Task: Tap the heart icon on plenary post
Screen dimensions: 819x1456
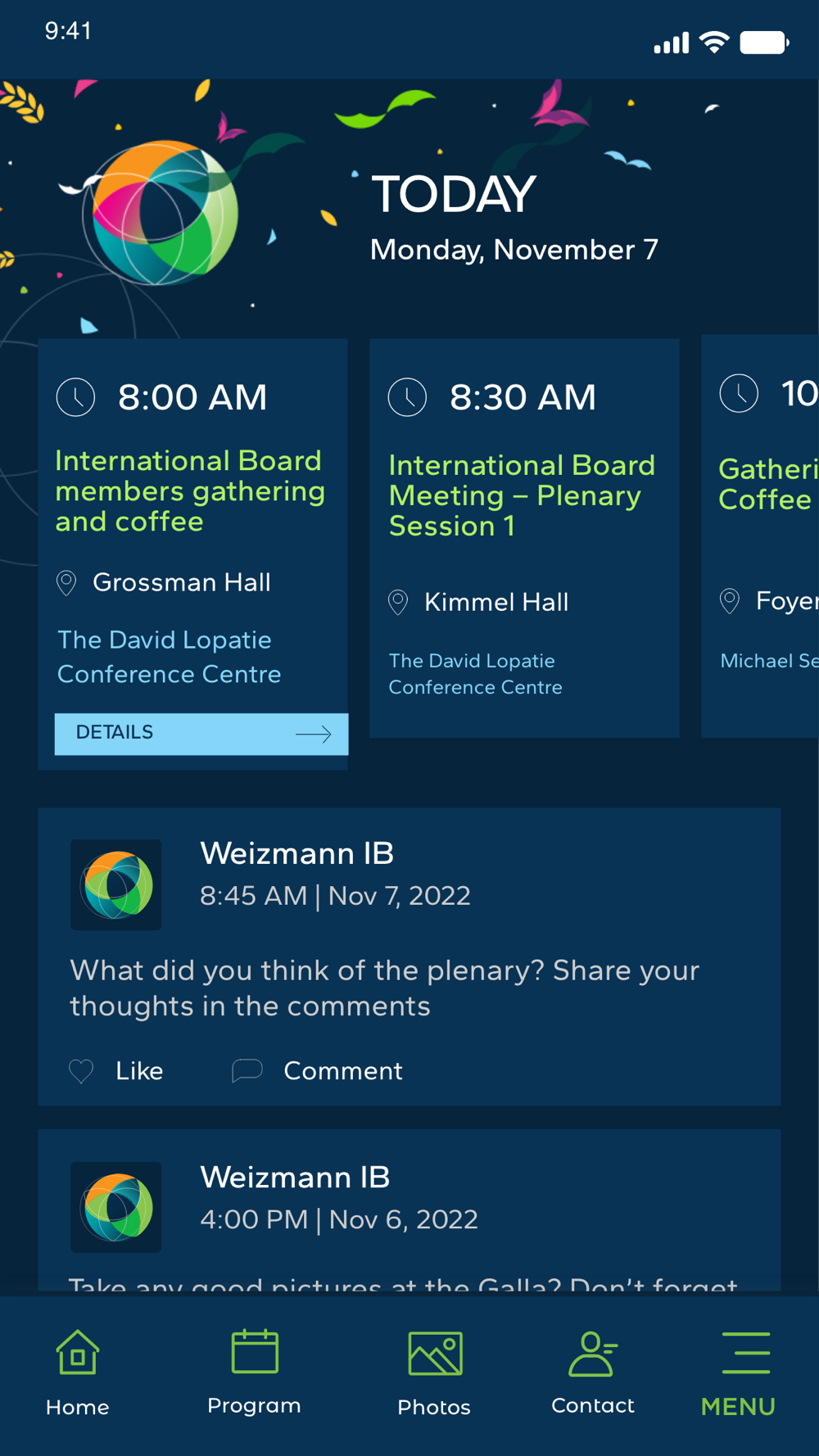Action: tap(81, 1071)
